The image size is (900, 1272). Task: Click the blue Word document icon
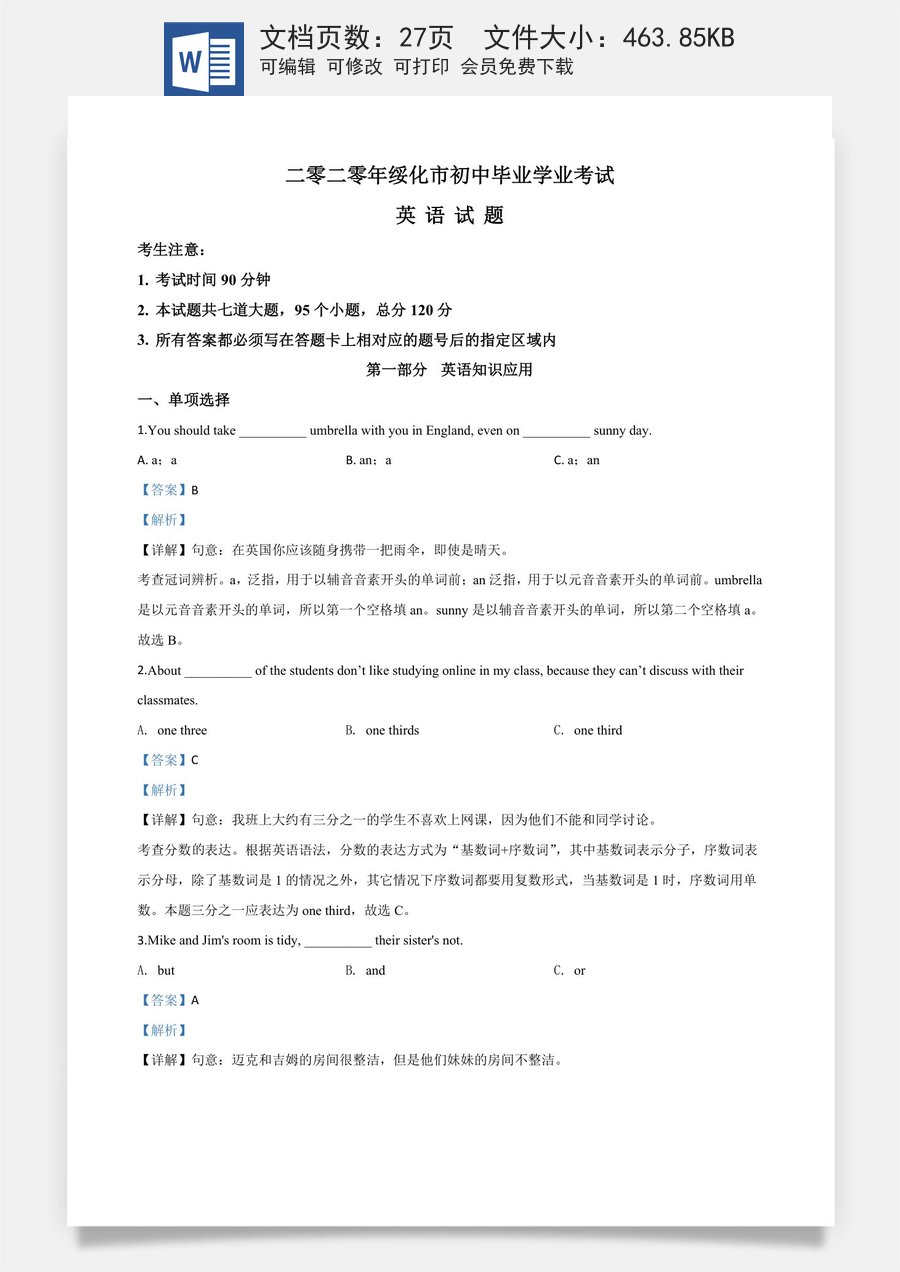[204, 59]
